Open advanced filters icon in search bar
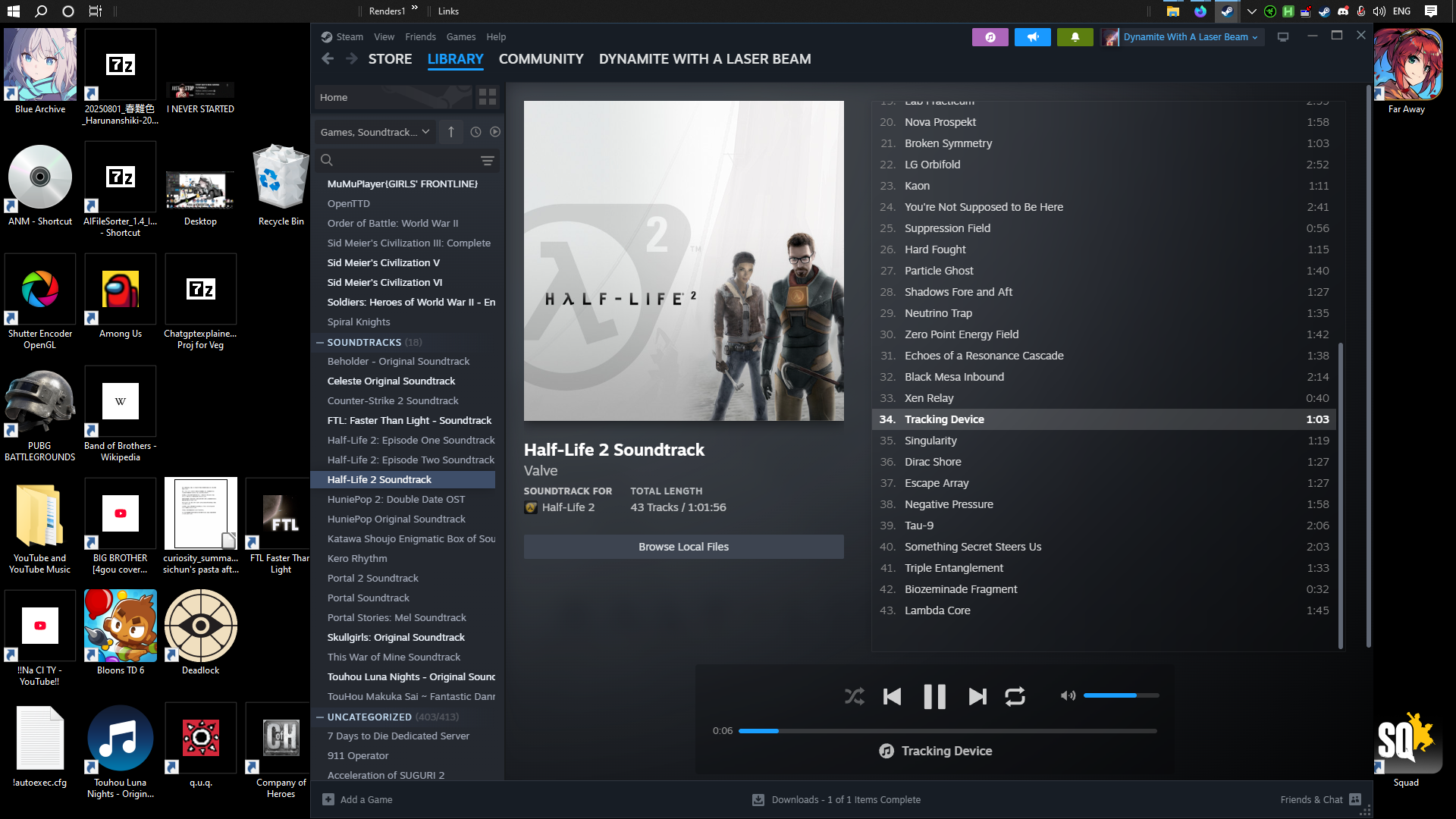 point(488,161)
